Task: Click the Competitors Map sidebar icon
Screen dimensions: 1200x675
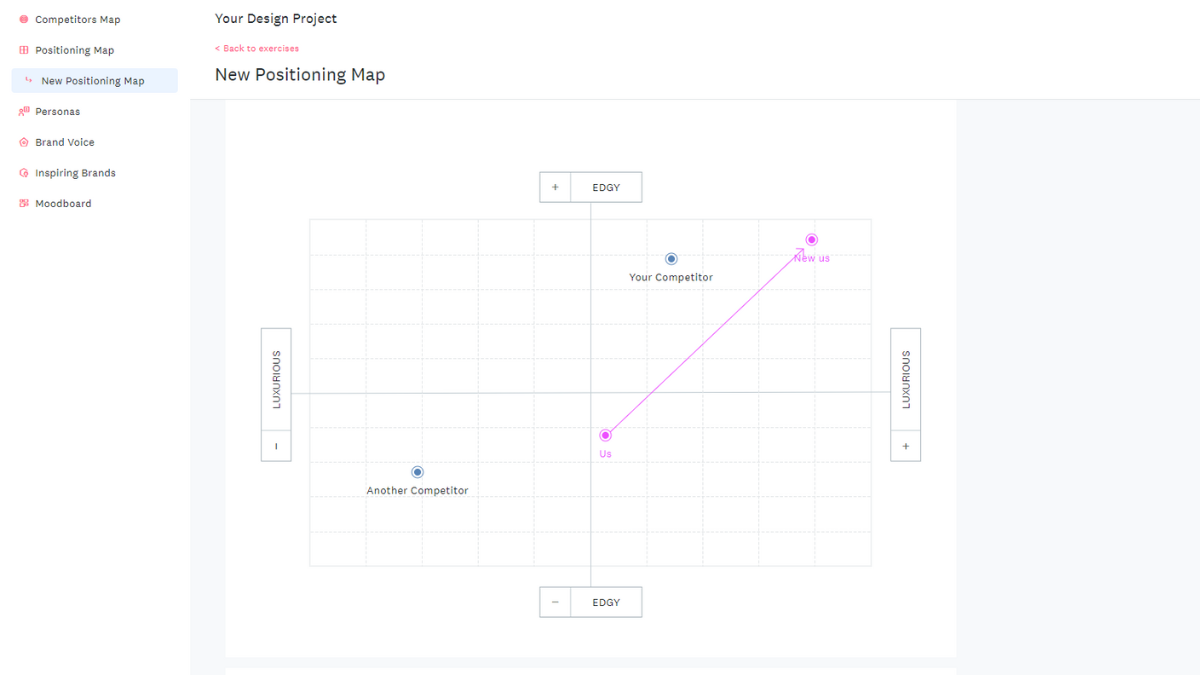Action: coord(24,20)
